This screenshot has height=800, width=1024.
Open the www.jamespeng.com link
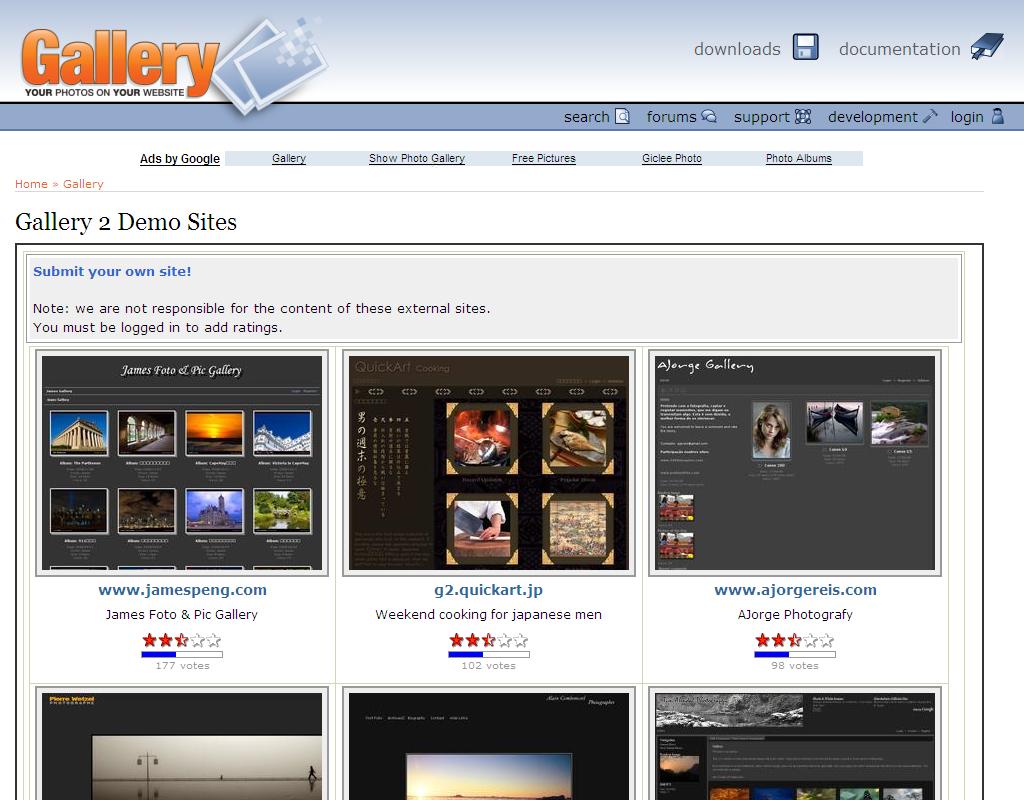click(x=182, y=590)
